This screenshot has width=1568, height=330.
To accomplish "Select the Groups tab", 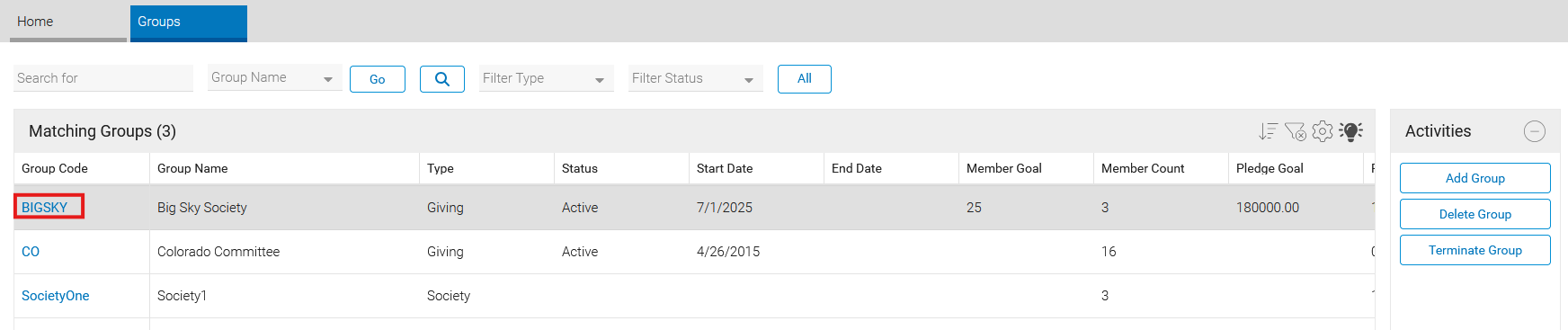I will point(189,22).
